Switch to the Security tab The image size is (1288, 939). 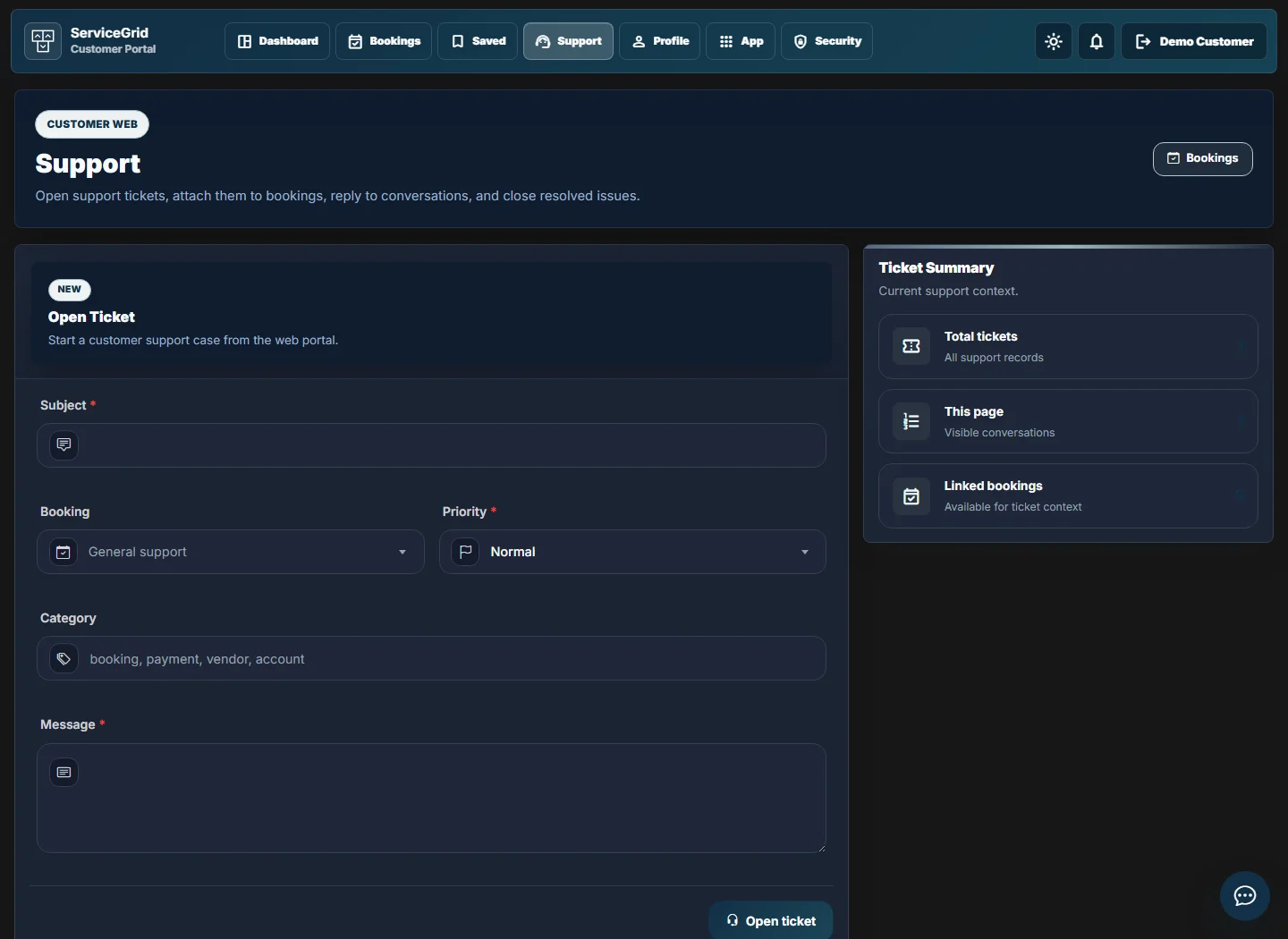coord(826,41)
